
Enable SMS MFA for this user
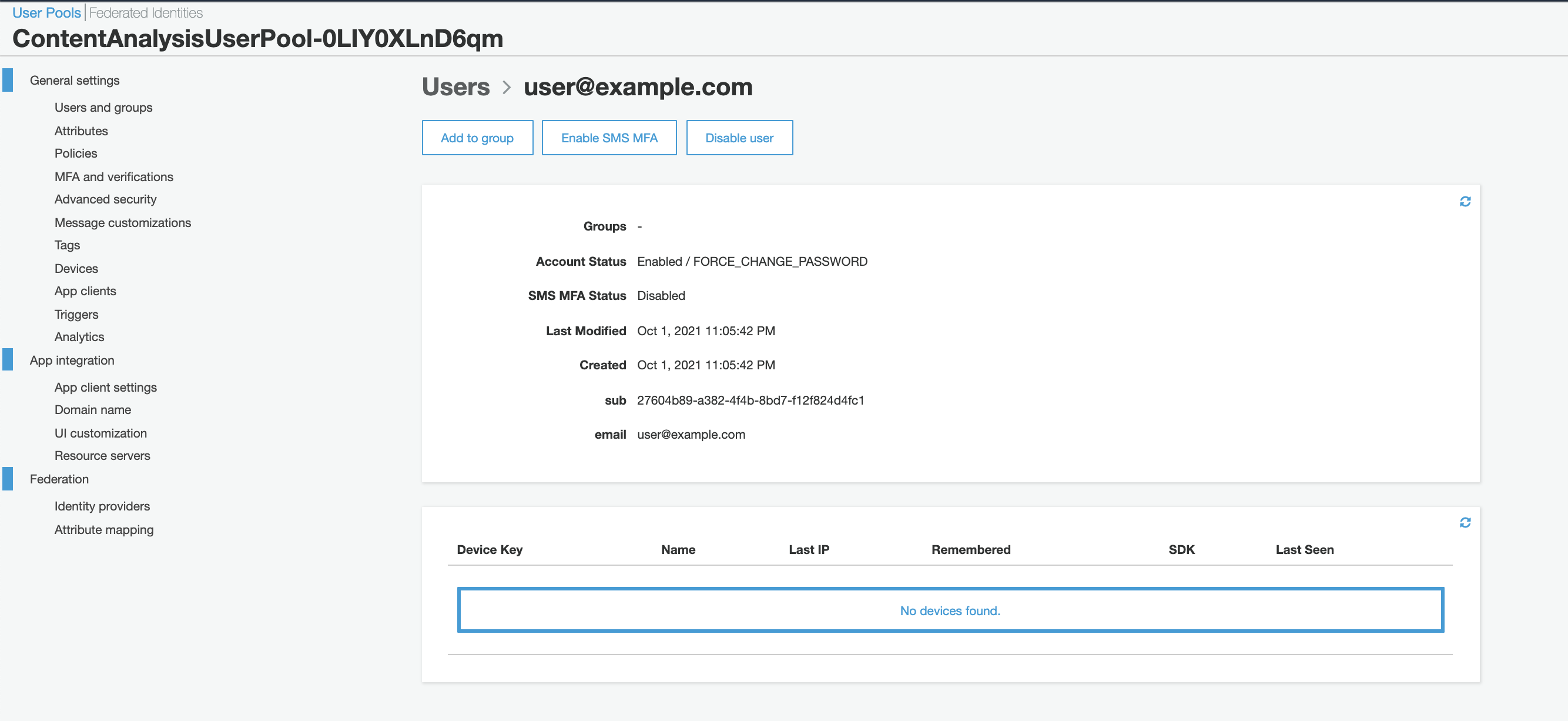(609, 138)
